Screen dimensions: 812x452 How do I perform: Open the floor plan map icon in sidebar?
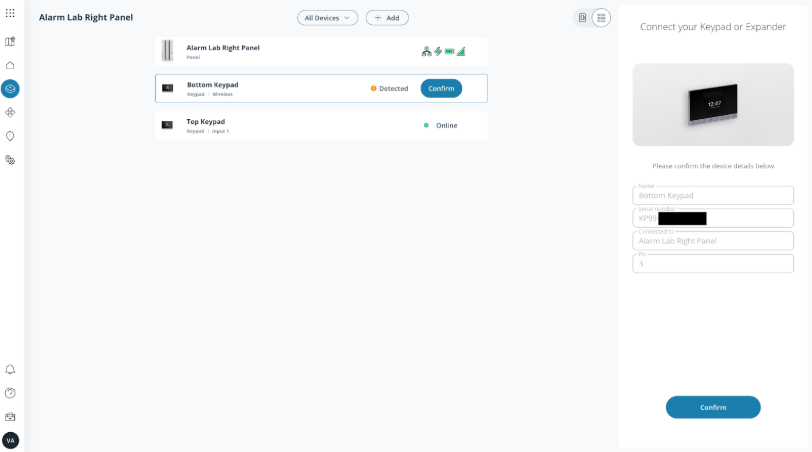10,42
